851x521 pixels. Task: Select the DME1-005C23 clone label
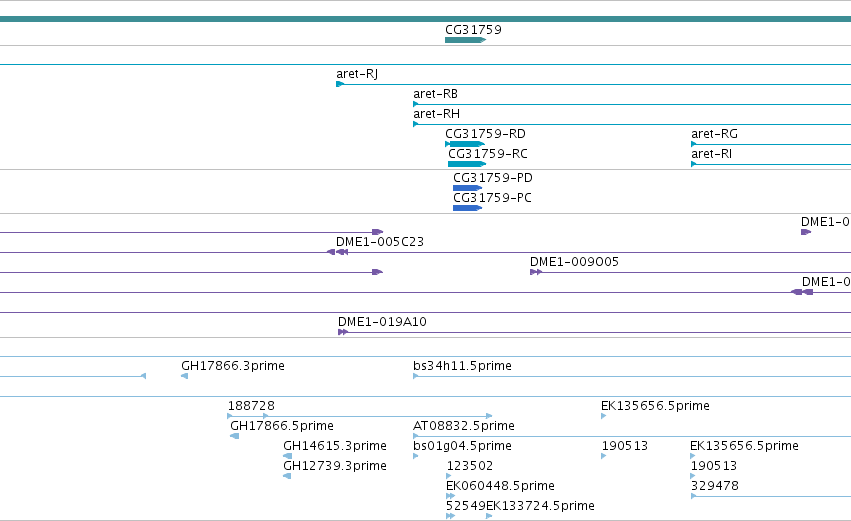(380, 242)
